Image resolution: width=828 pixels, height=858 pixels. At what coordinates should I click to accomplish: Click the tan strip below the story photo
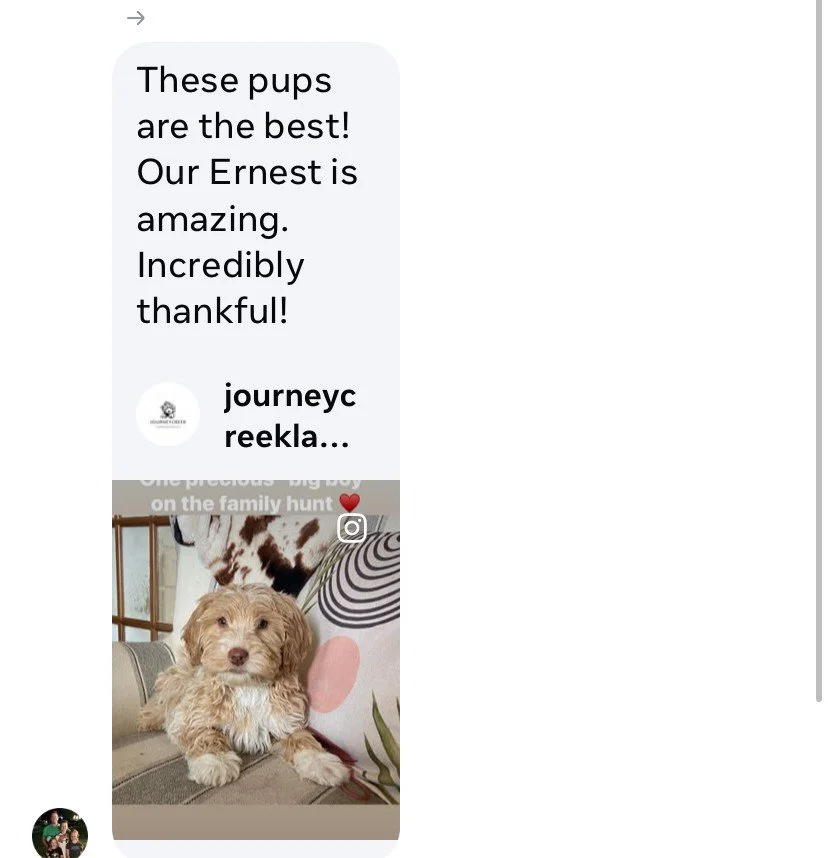[256, 822]
